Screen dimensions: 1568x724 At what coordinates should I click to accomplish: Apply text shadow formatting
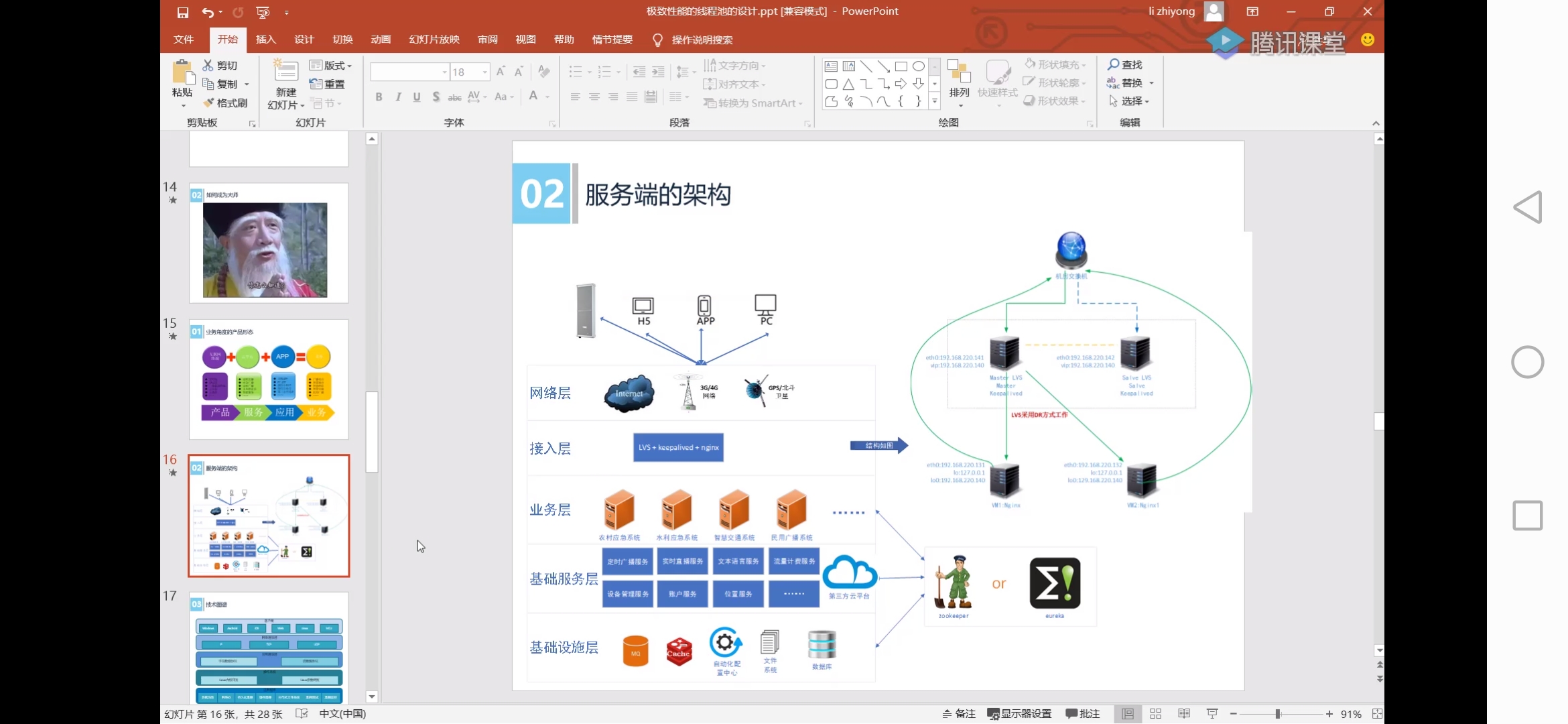pos(436,97)
